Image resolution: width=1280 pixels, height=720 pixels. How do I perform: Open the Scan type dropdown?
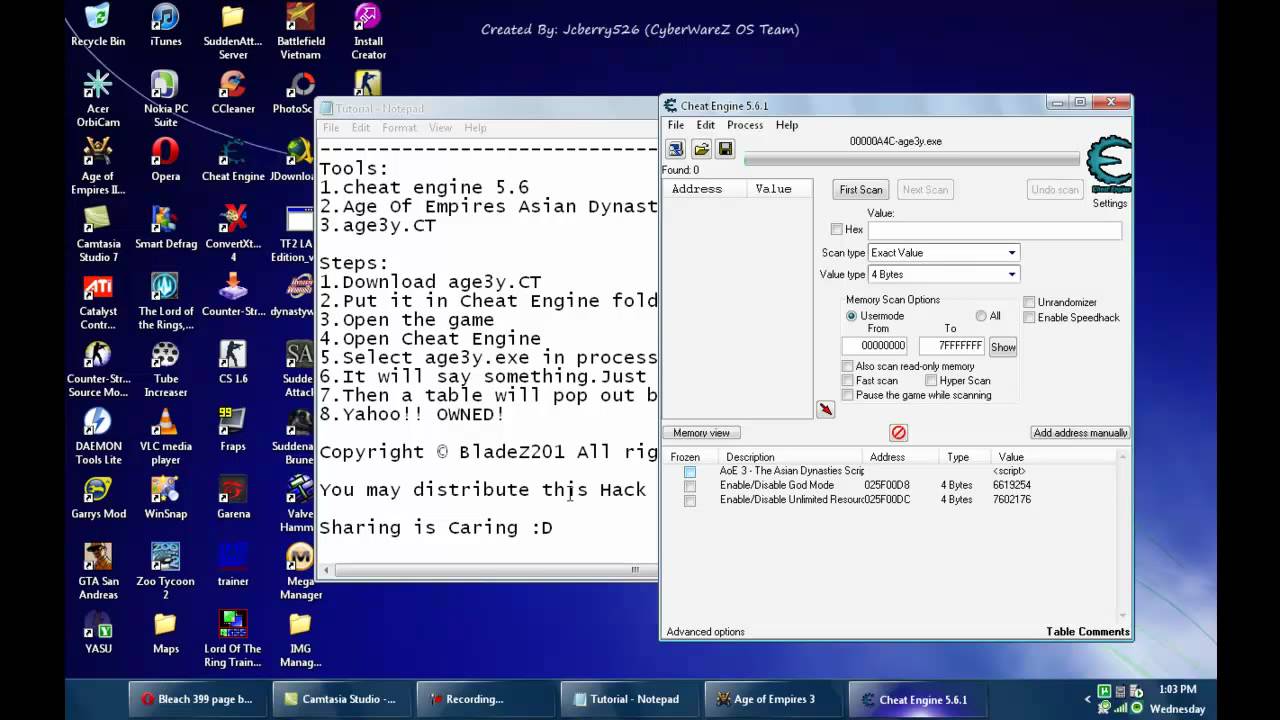pos(943,253)
